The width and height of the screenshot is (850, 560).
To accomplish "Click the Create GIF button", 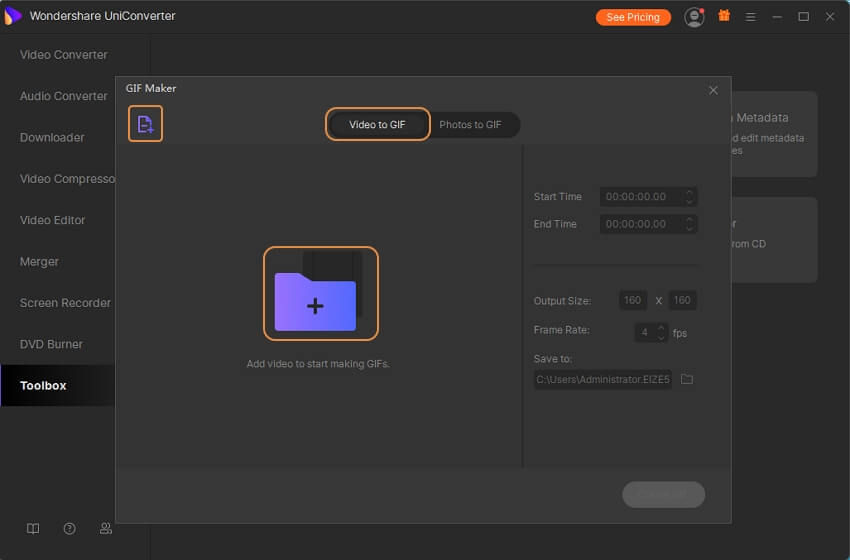I will pos(663,494).
